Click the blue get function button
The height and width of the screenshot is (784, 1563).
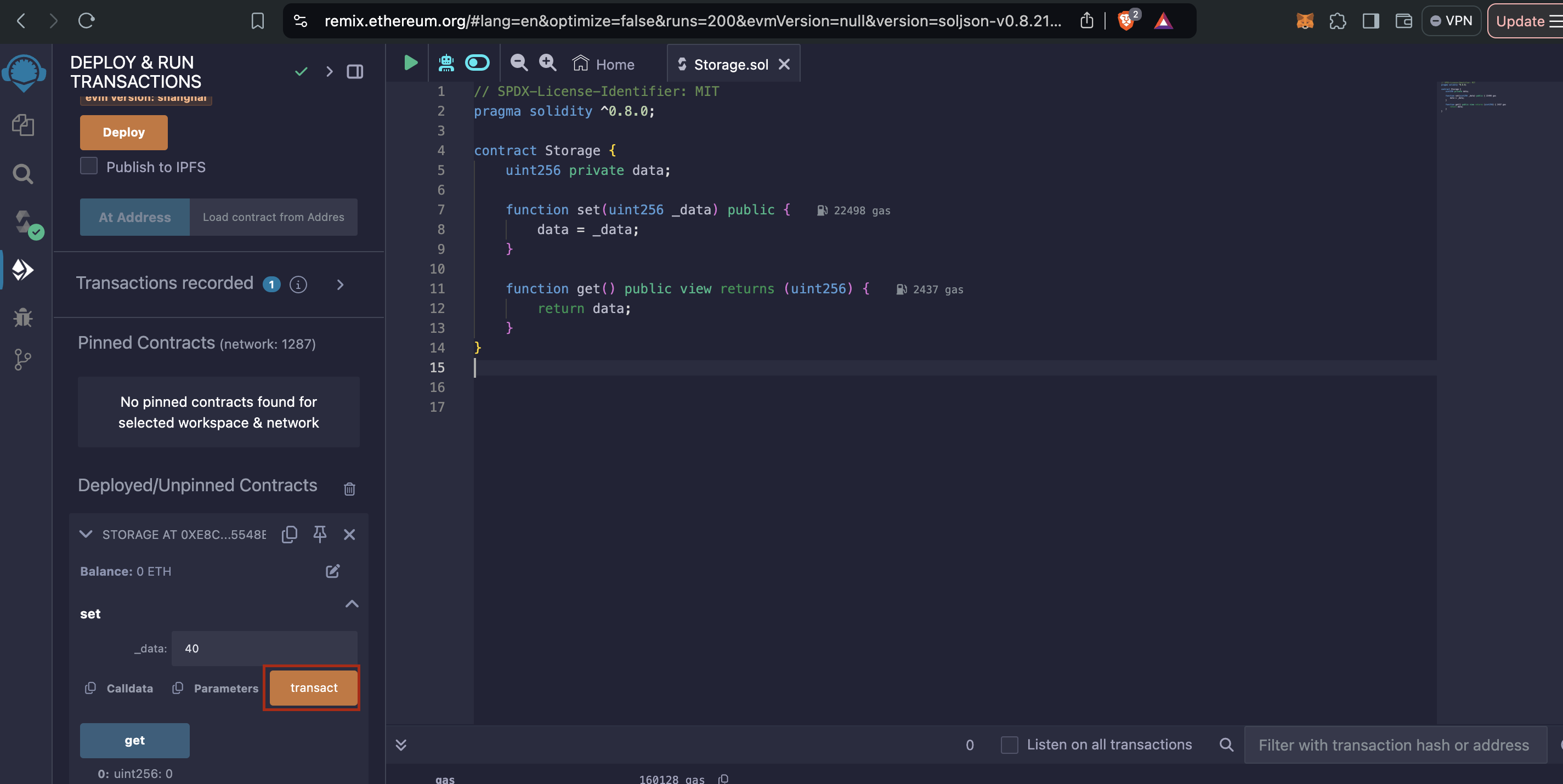[135, 740]
